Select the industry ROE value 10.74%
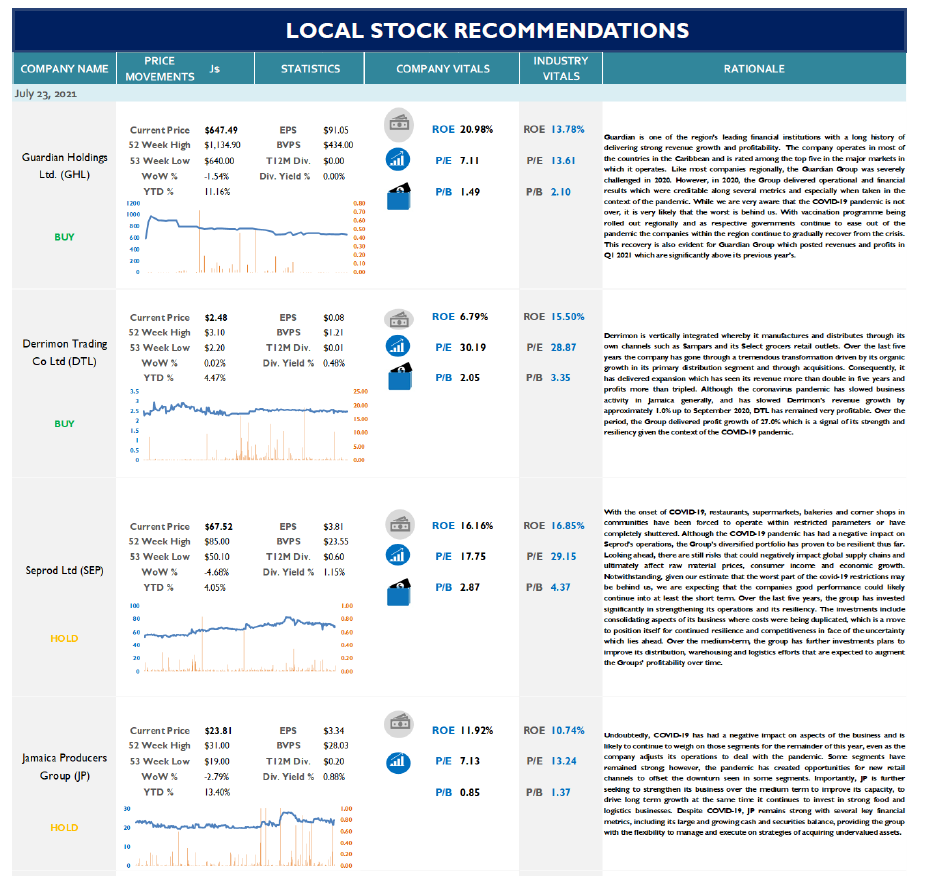 pos(567,730)
